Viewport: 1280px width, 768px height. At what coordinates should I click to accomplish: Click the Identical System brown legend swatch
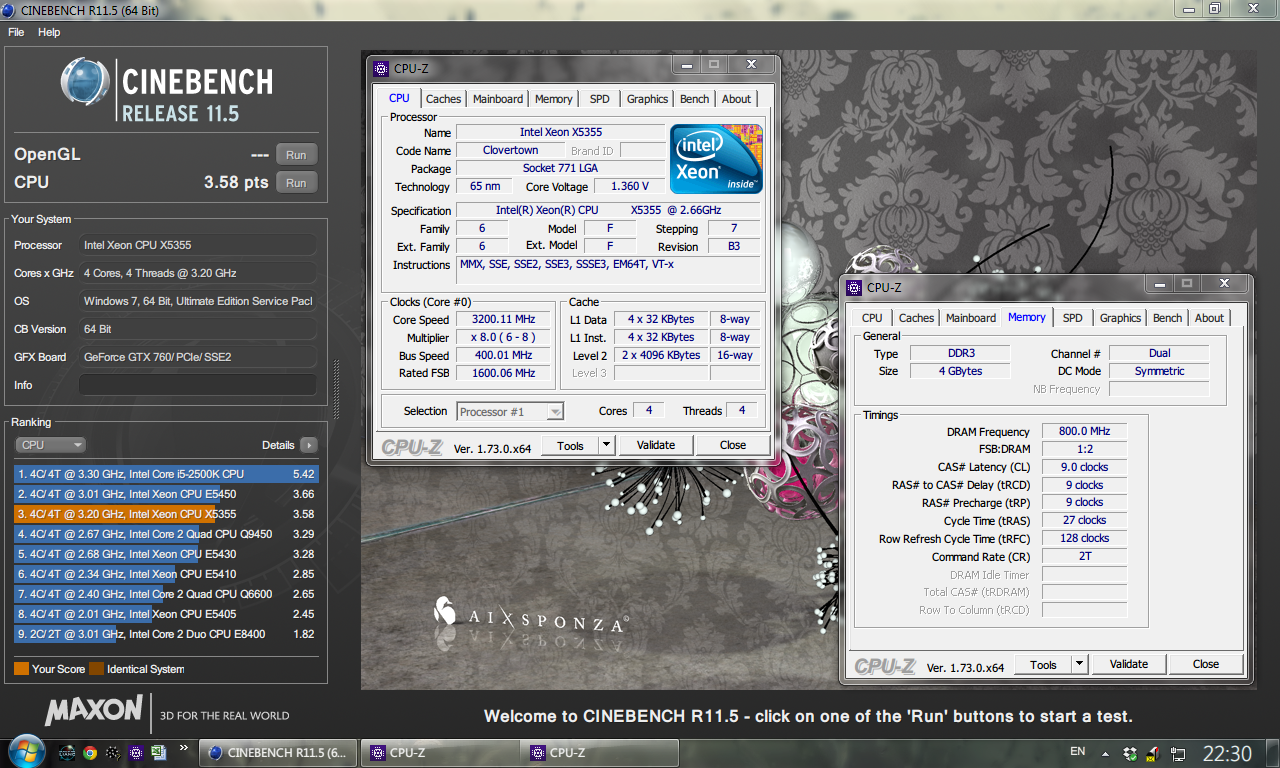(96, 669)
